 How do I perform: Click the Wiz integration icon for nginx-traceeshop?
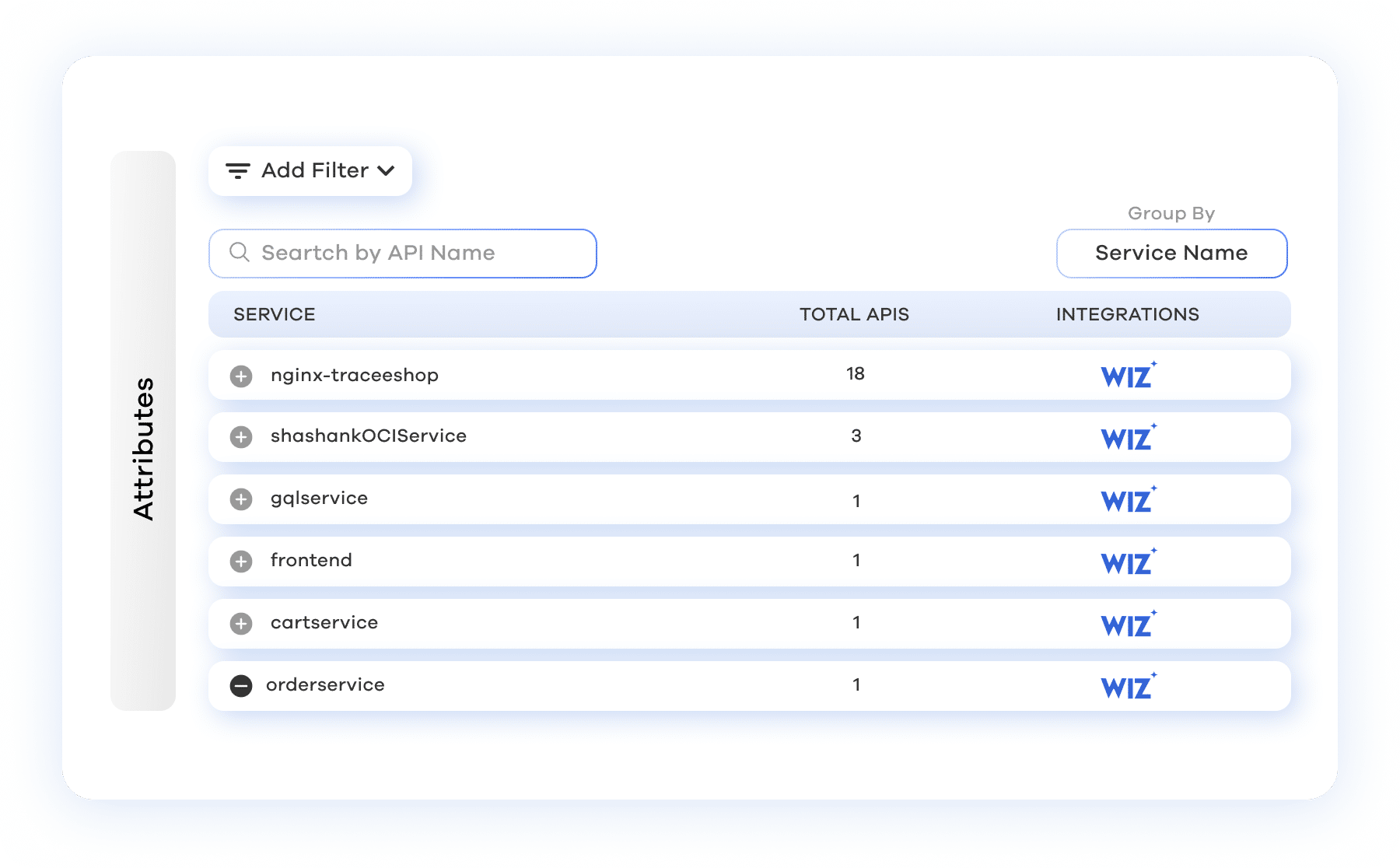click(x=1128, y=376)
